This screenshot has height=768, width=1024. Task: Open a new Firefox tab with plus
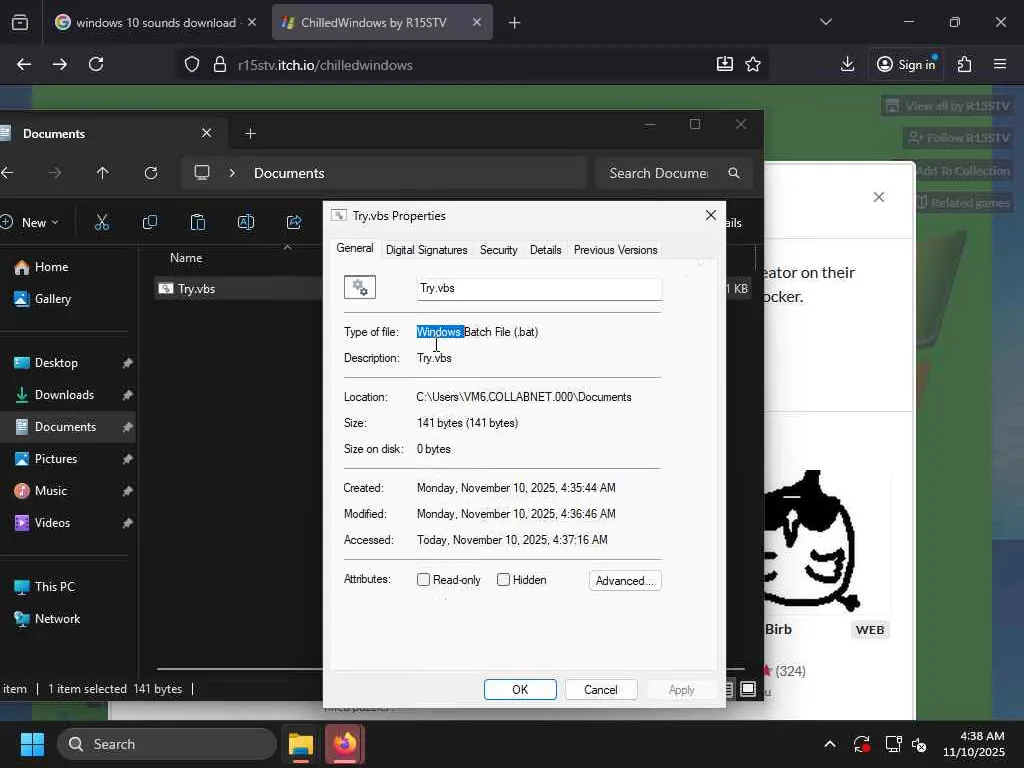514,23
